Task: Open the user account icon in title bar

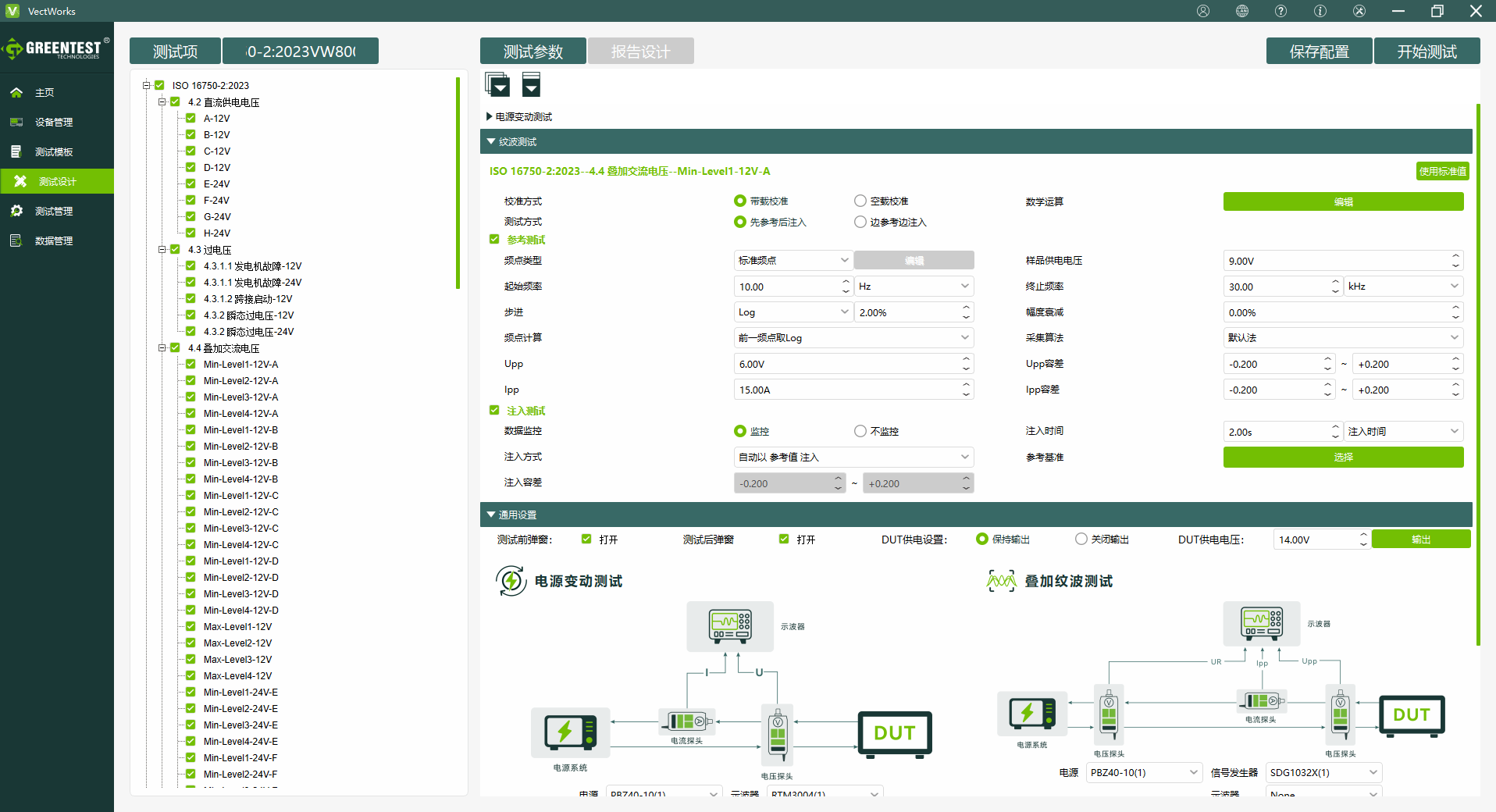Action: [1202, 11]
